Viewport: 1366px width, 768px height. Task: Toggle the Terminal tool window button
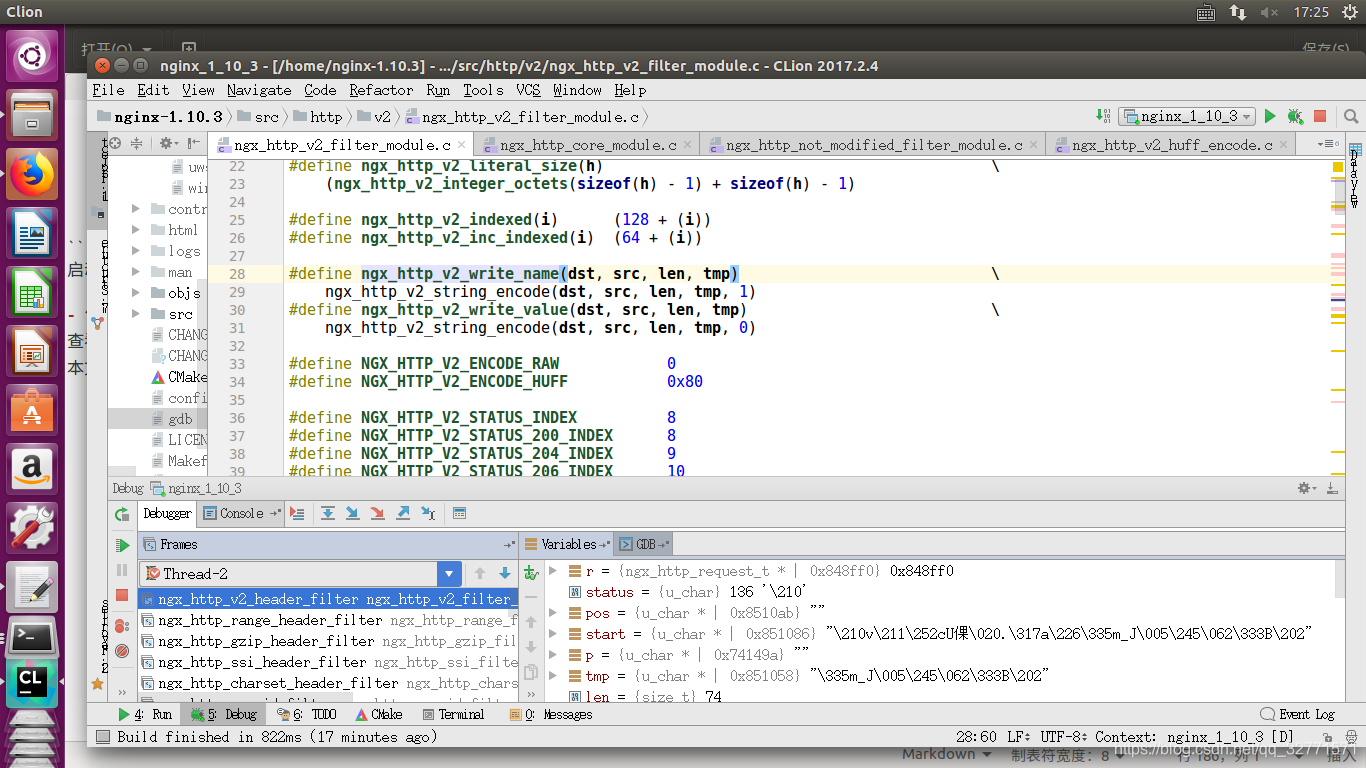(x=454, y=714)
